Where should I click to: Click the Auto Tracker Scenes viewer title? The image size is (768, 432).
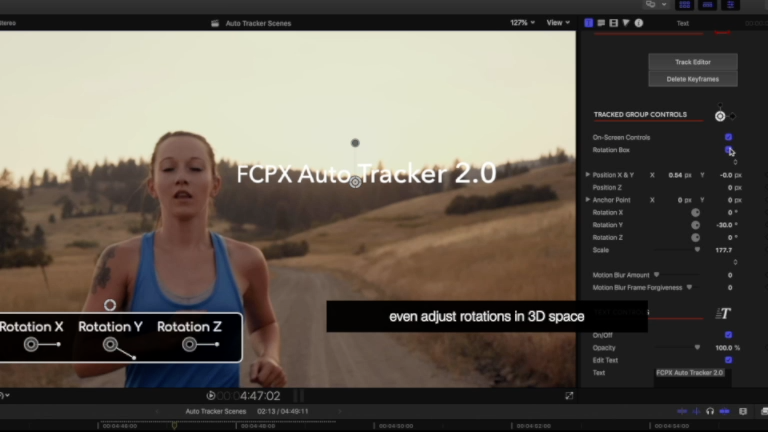pyautogui.click(x=258, y=23)
